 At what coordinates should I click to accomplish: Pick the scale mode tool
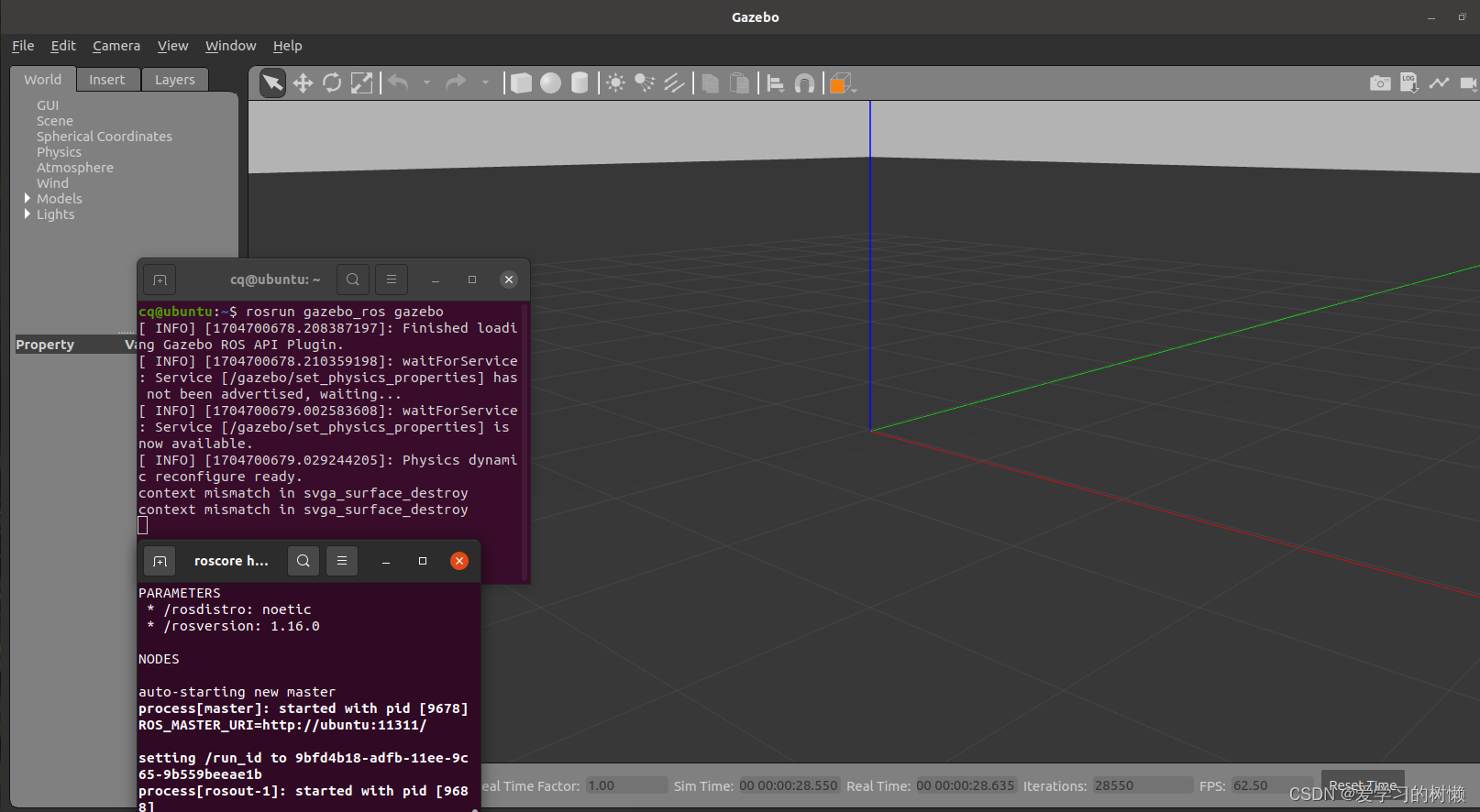362,83
